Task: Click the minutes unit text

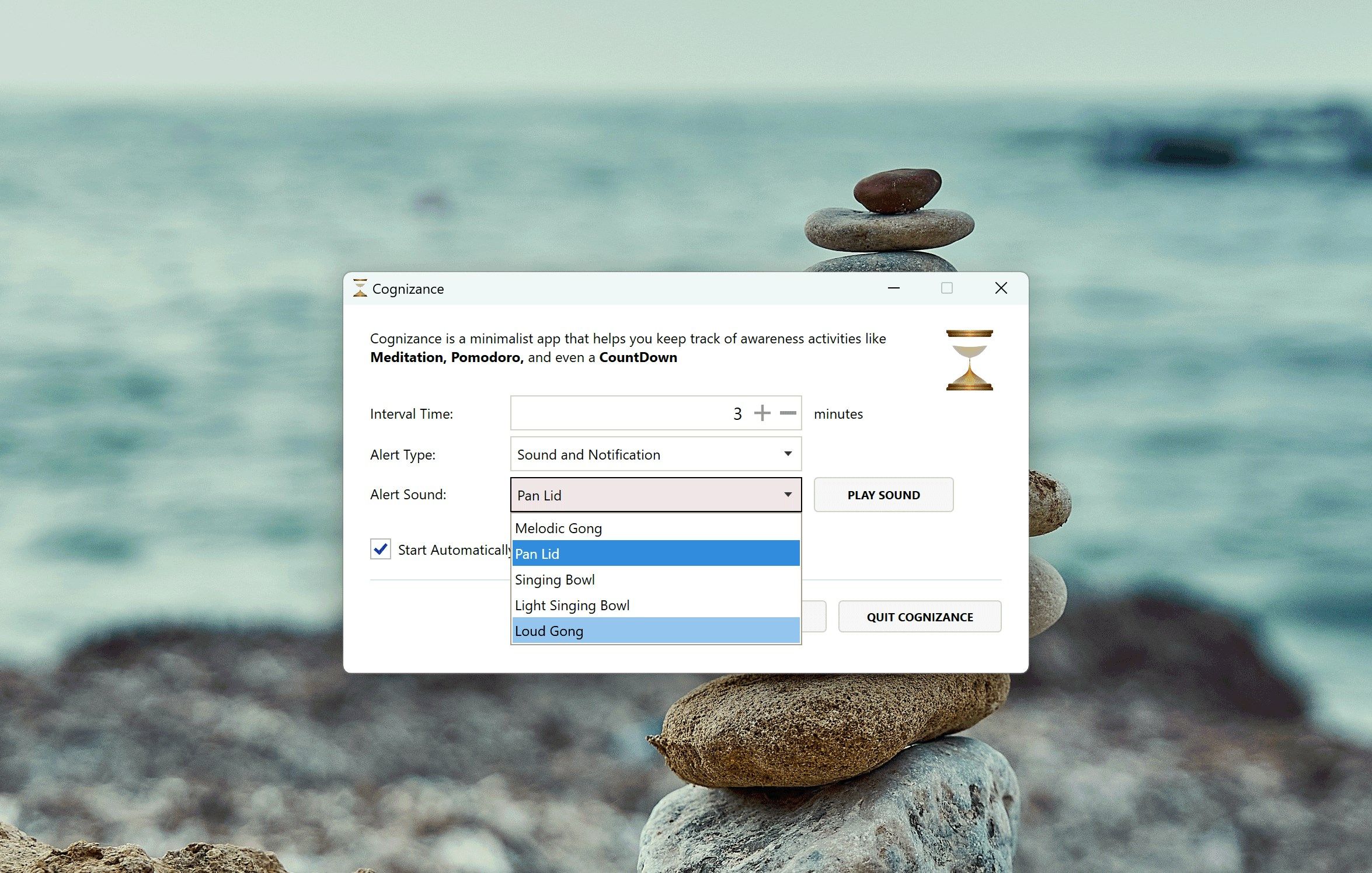Action: 838,414
